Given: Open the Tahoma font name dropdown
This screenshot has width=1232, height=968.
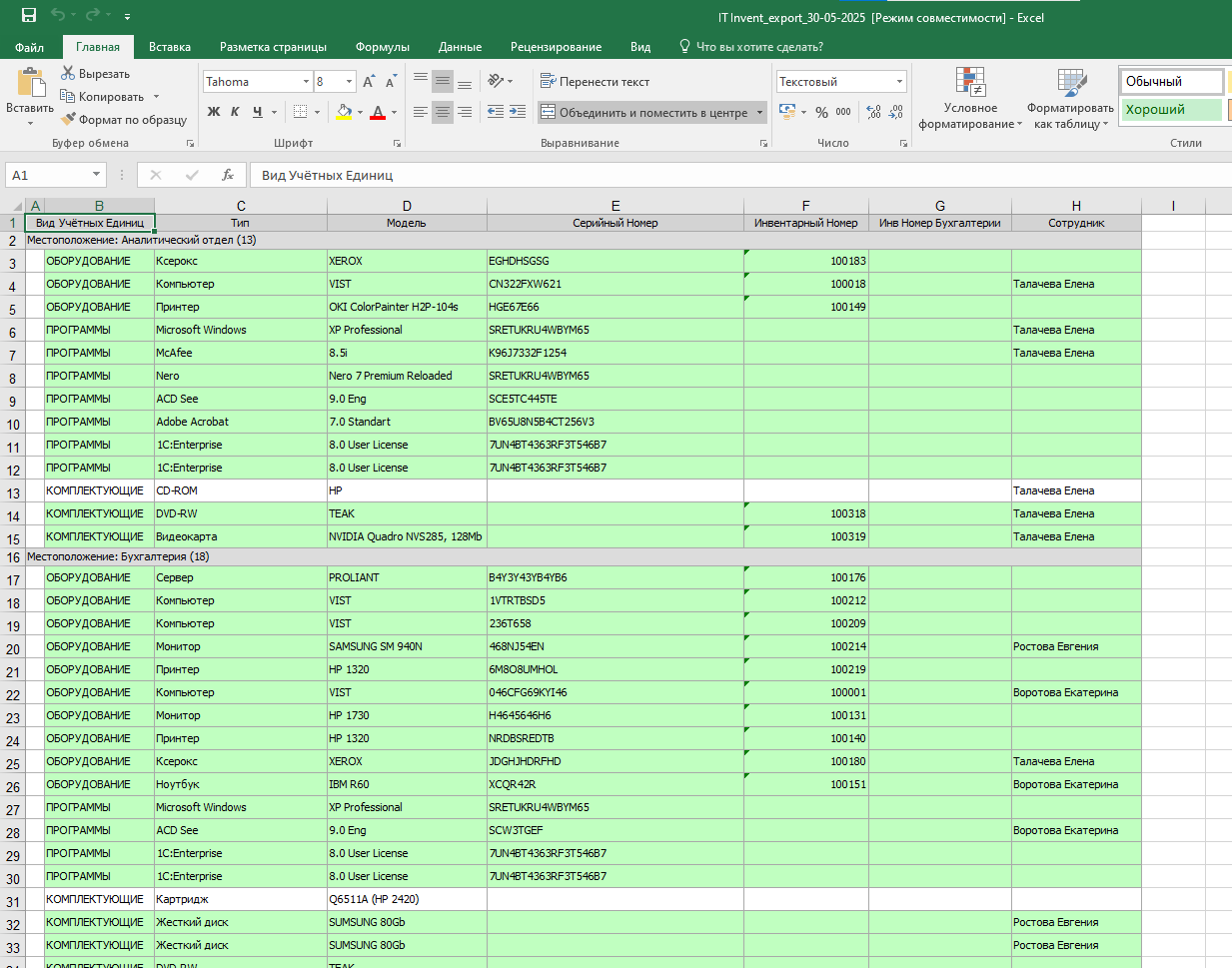Looking at the screenshot, I should 306,82.
